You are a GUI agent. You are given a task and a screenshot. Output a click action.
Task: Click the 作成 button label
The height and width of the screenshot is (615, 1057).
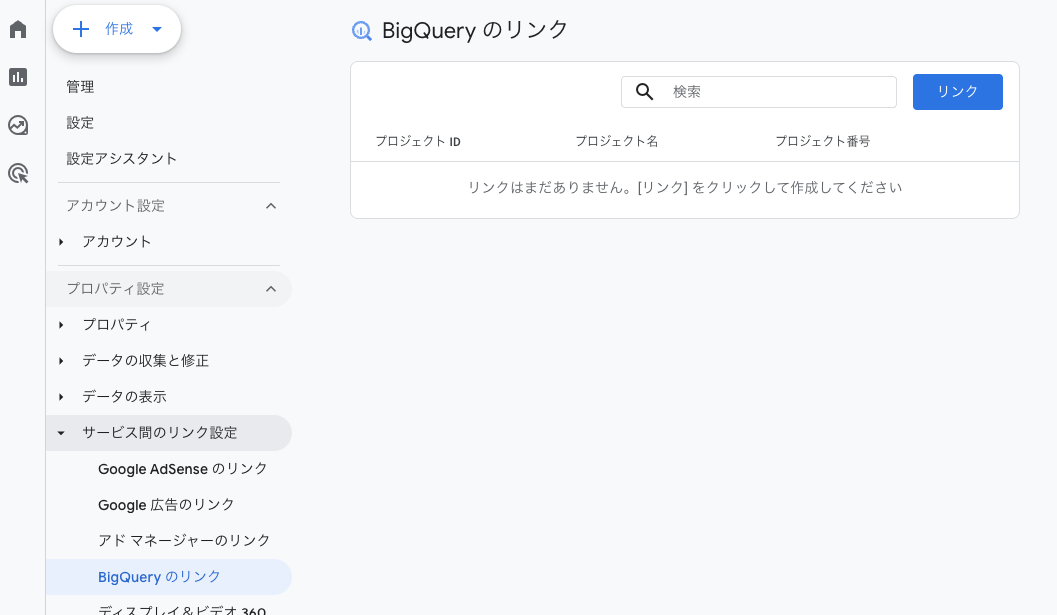tap(119, 29)
